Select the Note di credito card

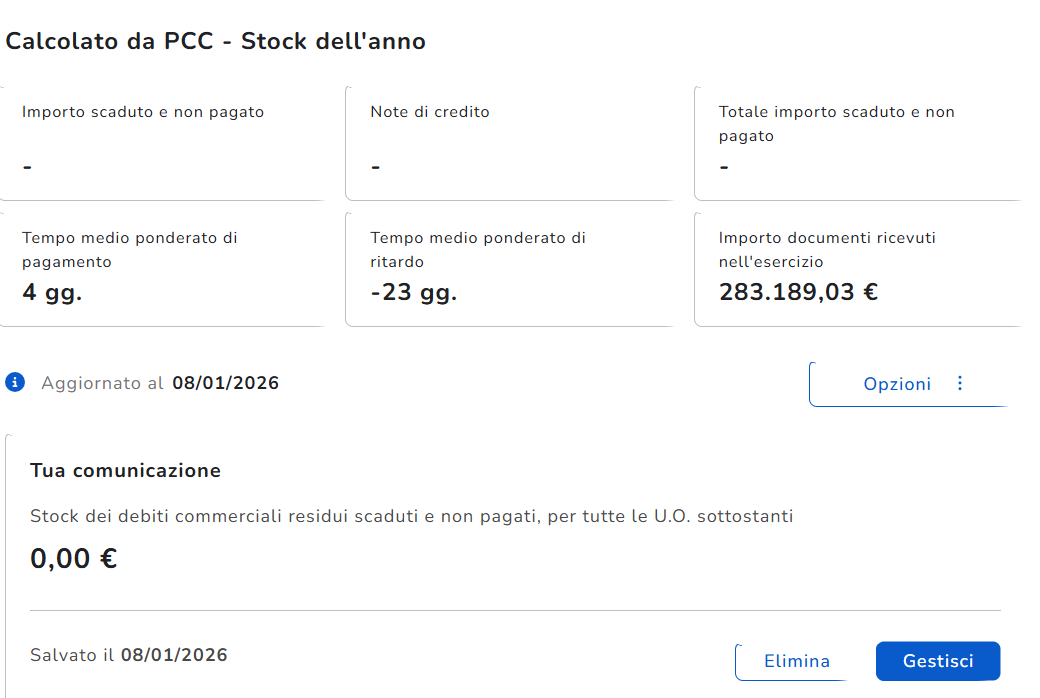(x=510, y=142)
